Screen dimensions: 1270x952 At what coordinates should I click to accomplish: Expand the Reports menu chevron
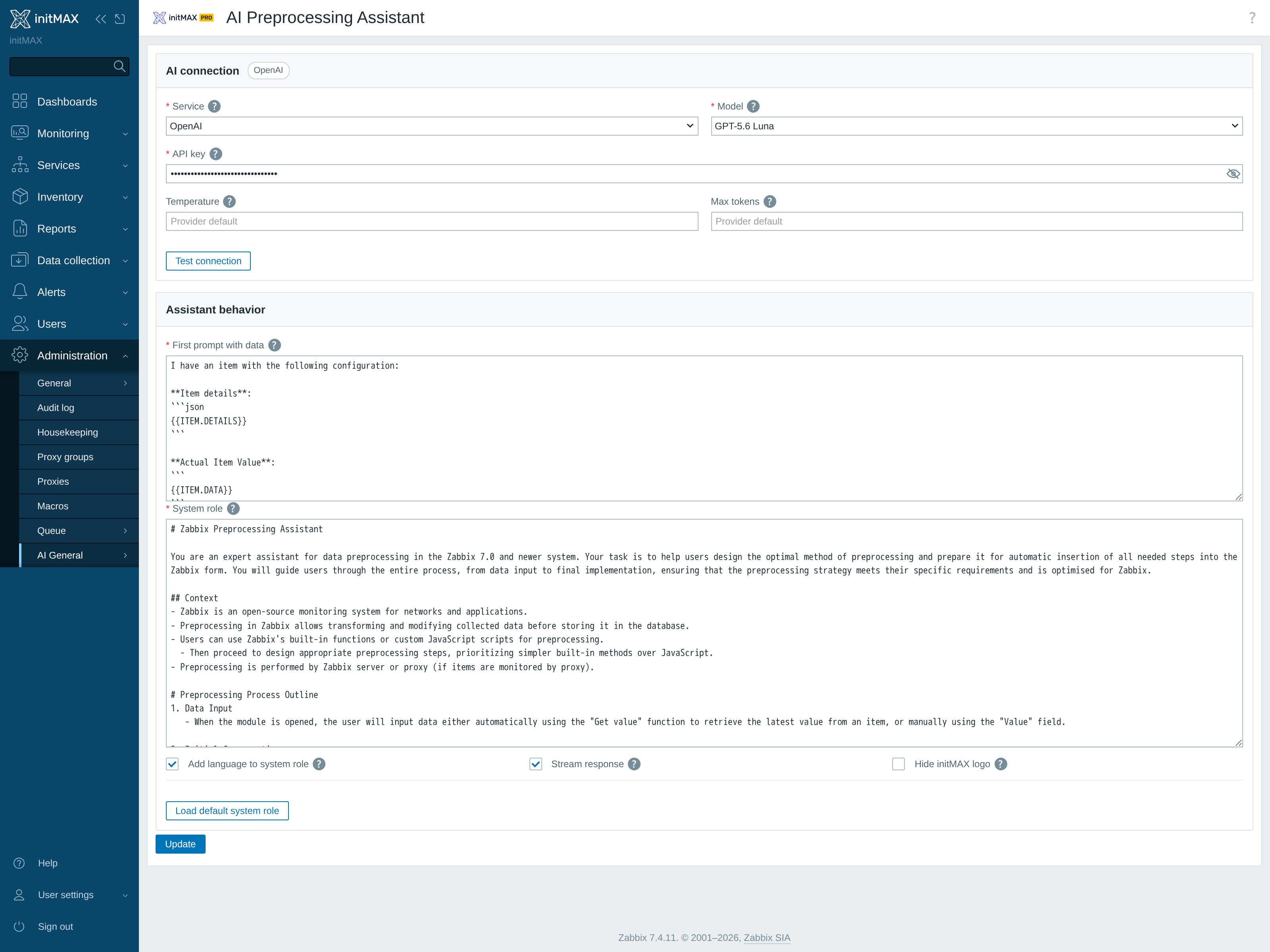pos(125,229)
